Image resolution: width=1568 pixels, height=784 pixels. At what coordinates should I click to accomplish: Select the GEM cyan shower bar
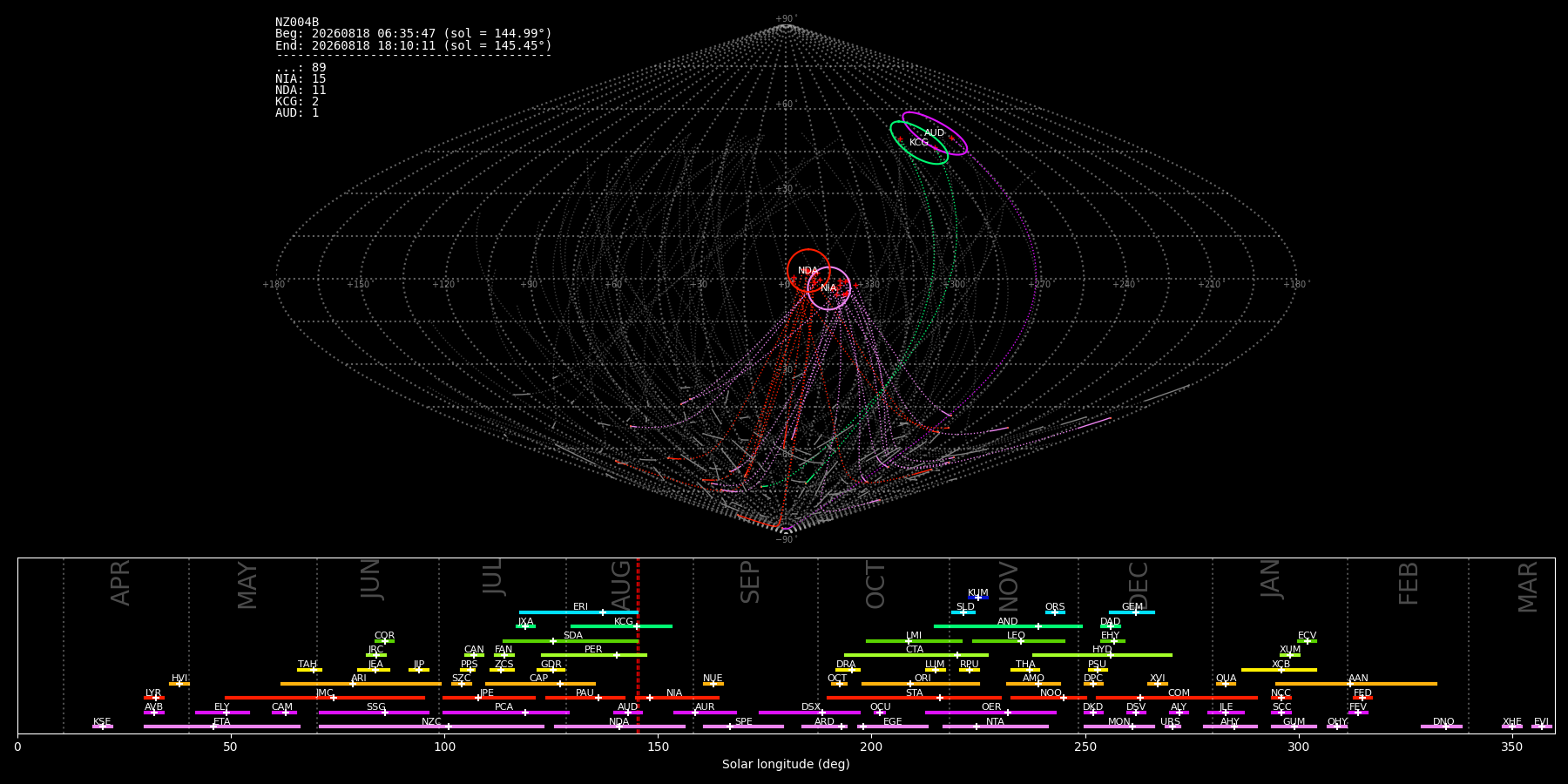point(1132,612)
